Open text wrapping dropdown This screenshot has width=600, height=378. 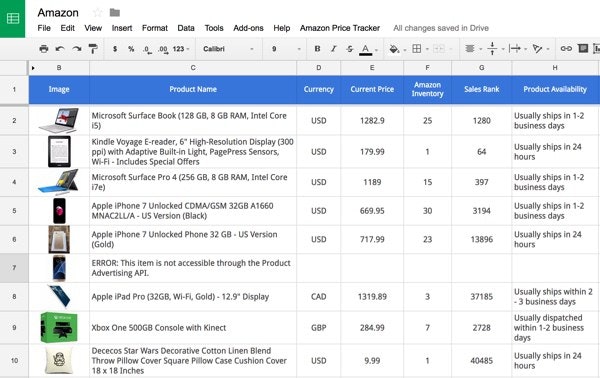pos(518,49)
